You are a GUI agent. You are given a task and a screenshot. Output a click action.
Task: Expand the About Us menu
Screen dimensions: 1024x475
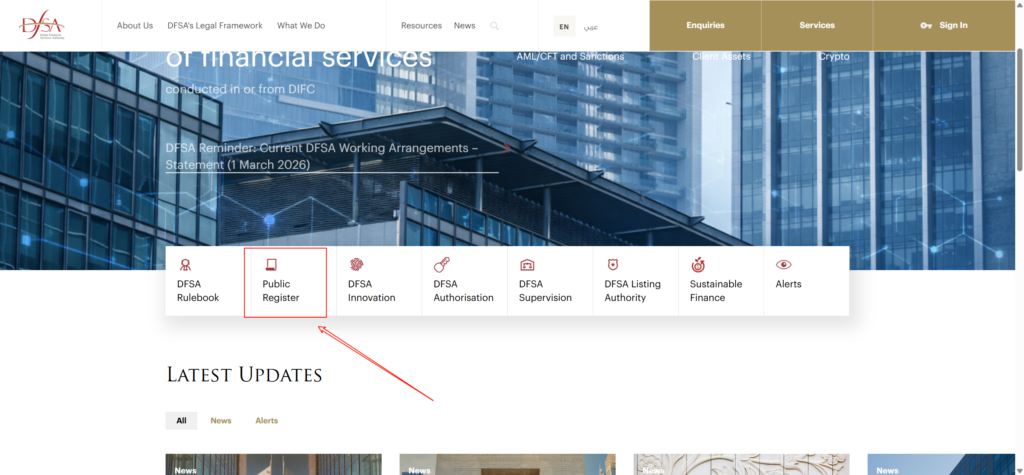pos(135,26)
